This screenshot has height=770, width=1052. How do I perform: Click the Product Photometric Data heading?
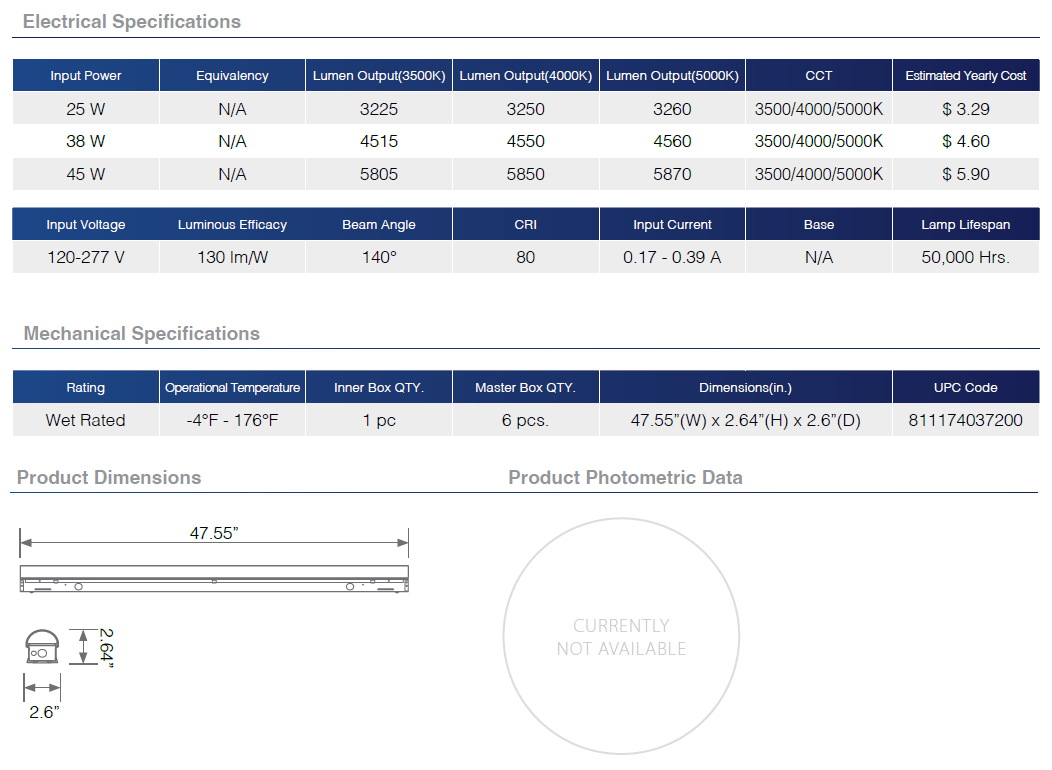pos(625,478)
